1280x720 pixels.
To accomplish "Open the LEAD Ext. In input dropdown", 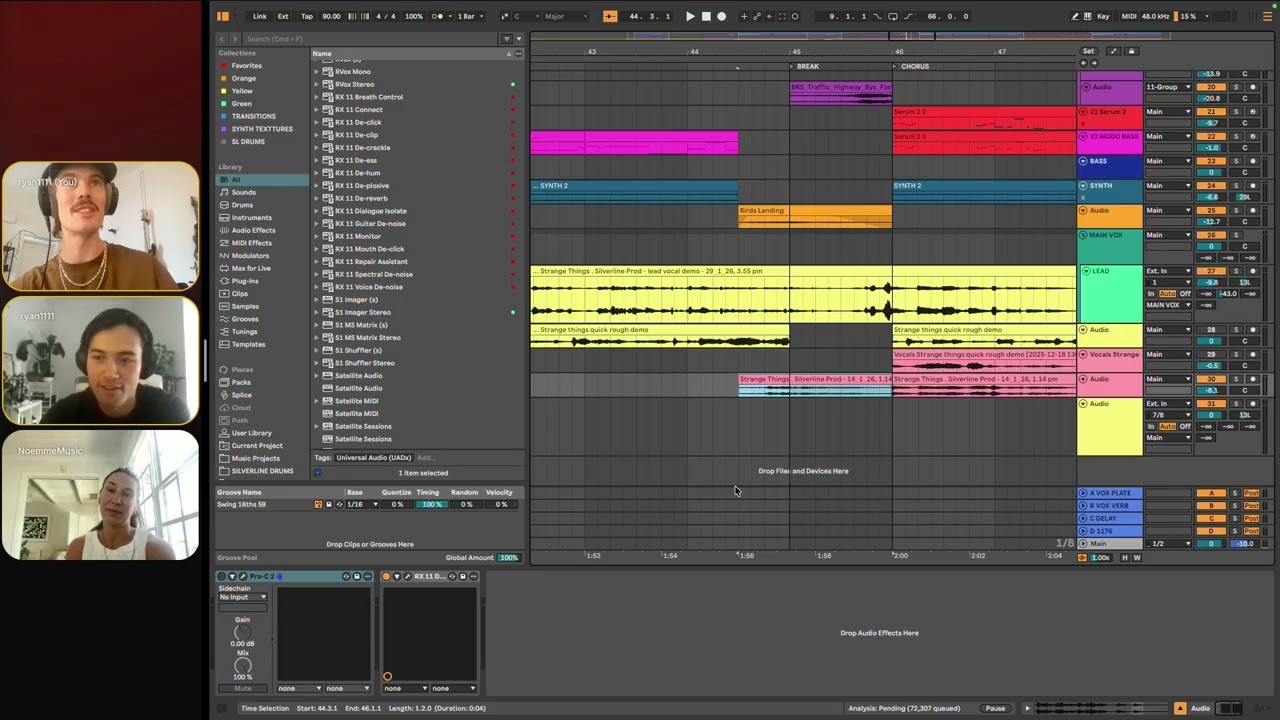I will click(x=1168, y=271).
